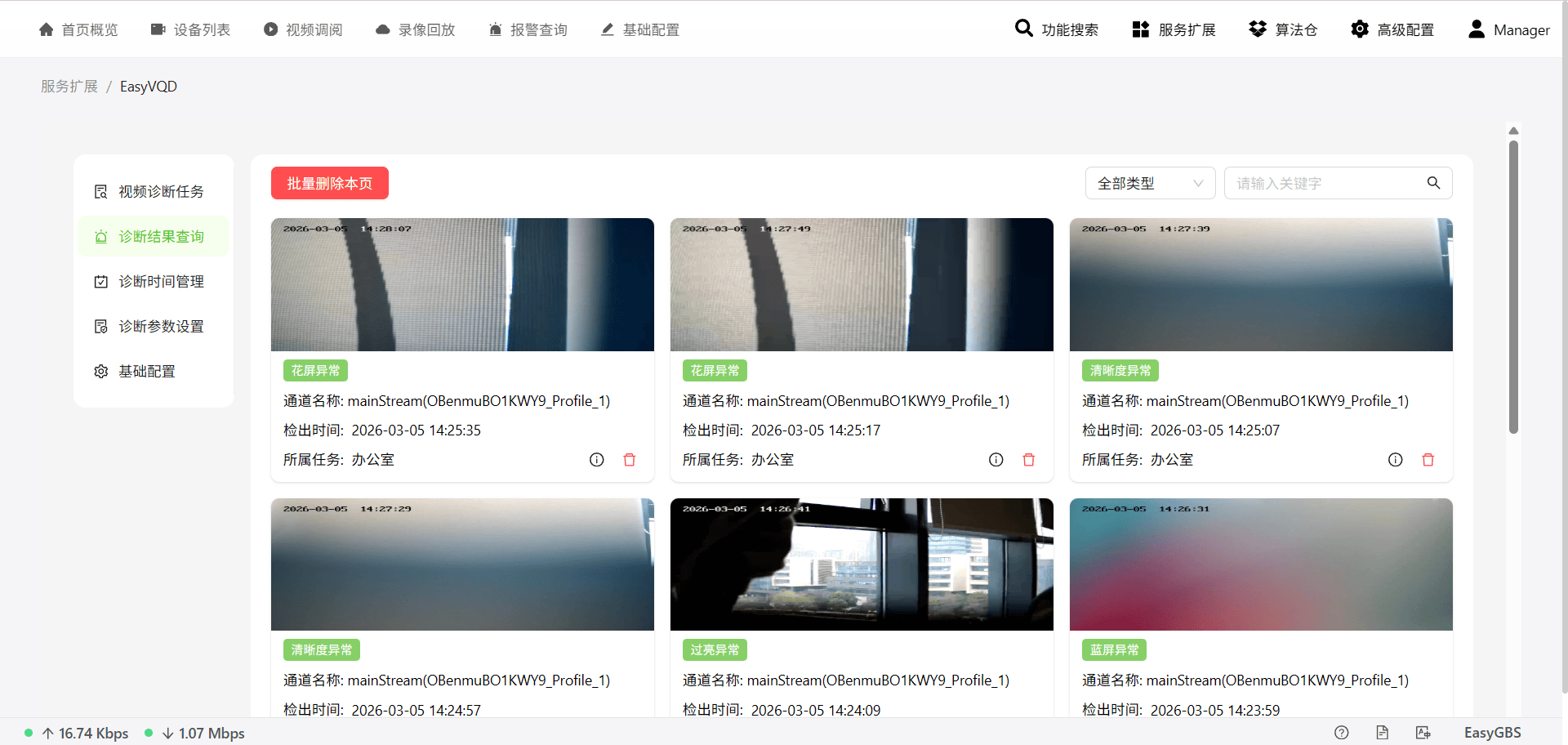Select sidebar 基础配置 item
This screenshot has width=1568, height=745.
pyautogui.click(x=154, y=371)
